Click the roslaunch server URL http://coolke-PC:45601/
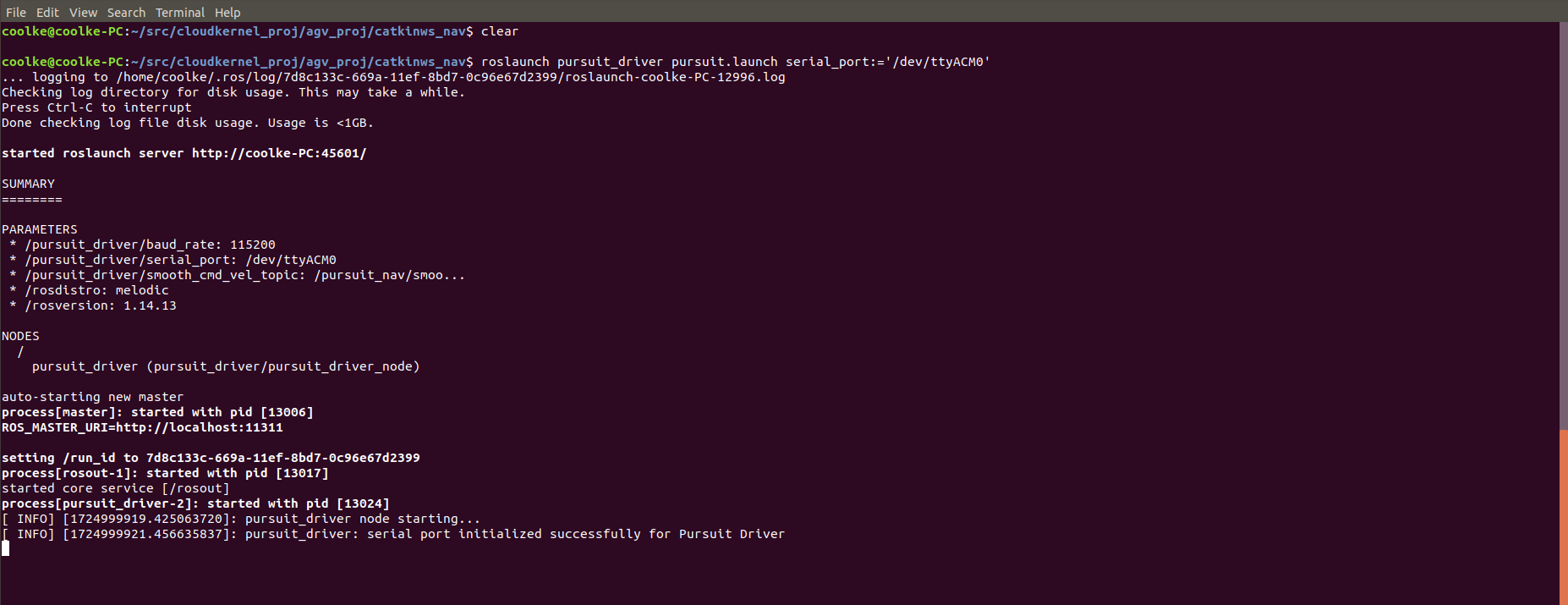Image resolution: width=1568 pixels, height=605 pixels. pos(279,153)
